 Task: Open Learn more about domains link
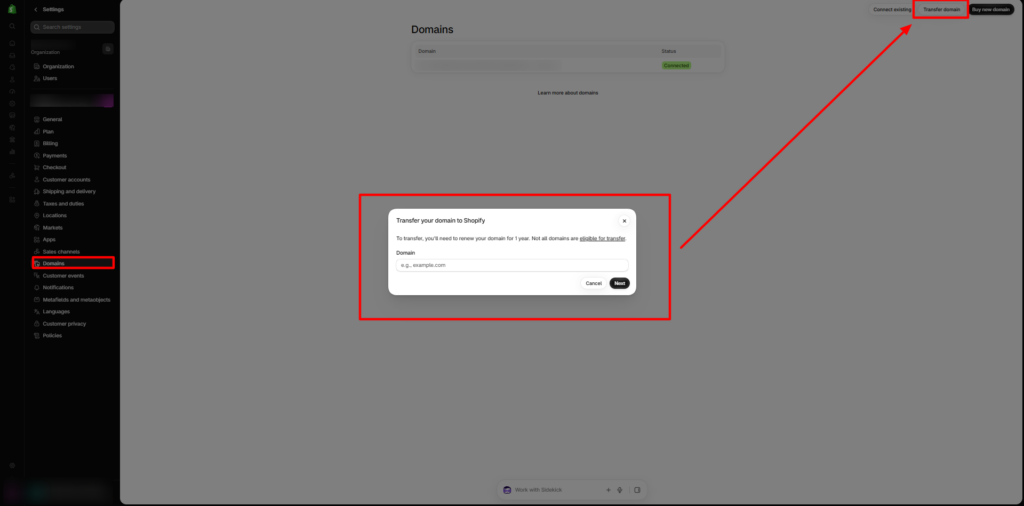click(x=568, y=93)
